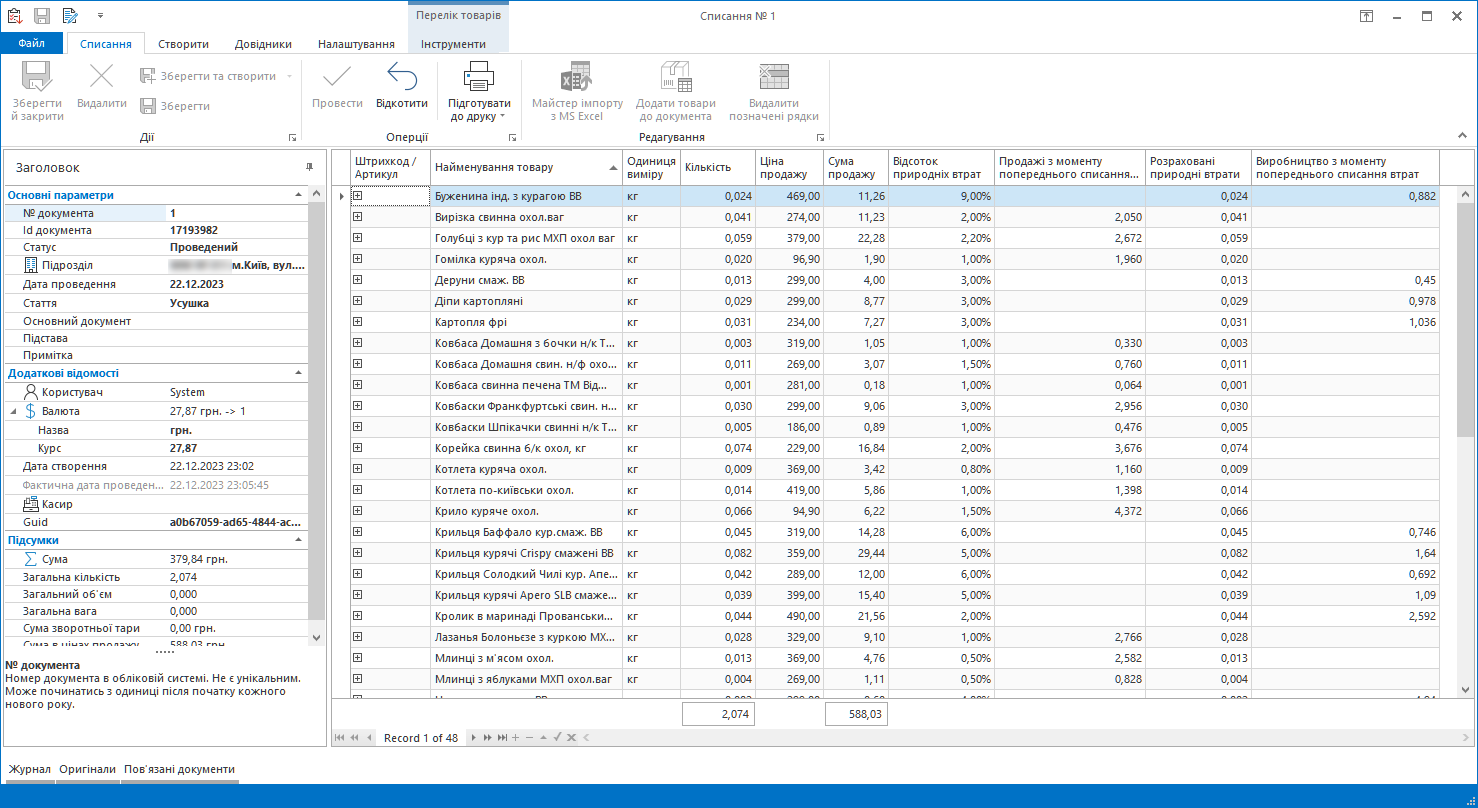Open the Дії group dialog launcher

(x=293, y=137)
